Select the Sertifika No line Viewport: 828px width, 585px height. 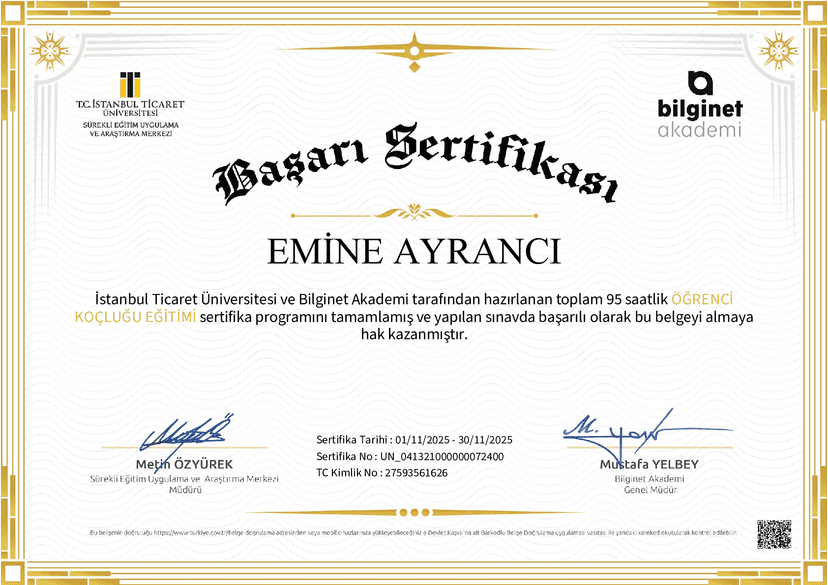click(x=410, y=456)
